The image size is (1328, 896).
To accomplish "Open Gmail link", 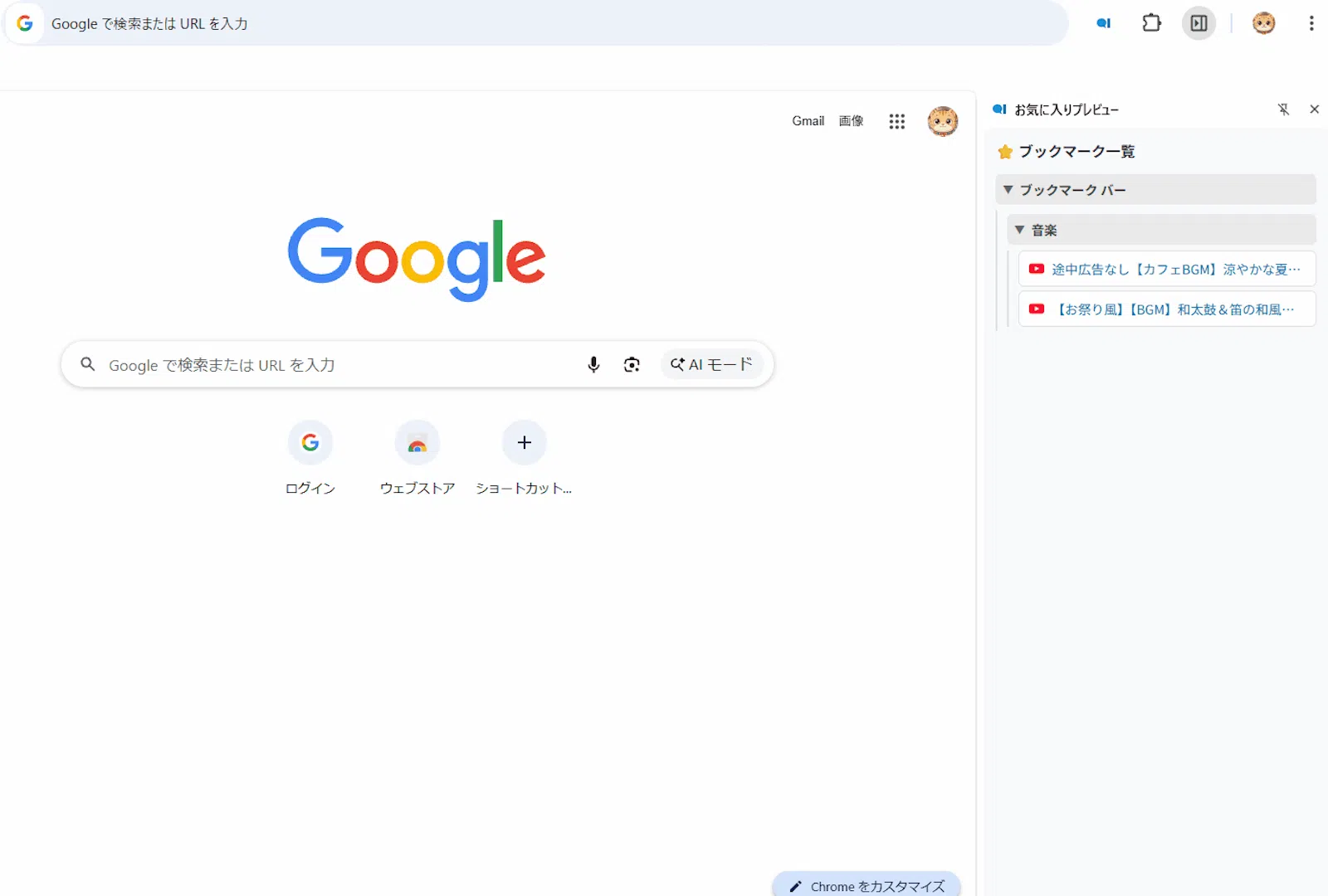I will point(808,121).
